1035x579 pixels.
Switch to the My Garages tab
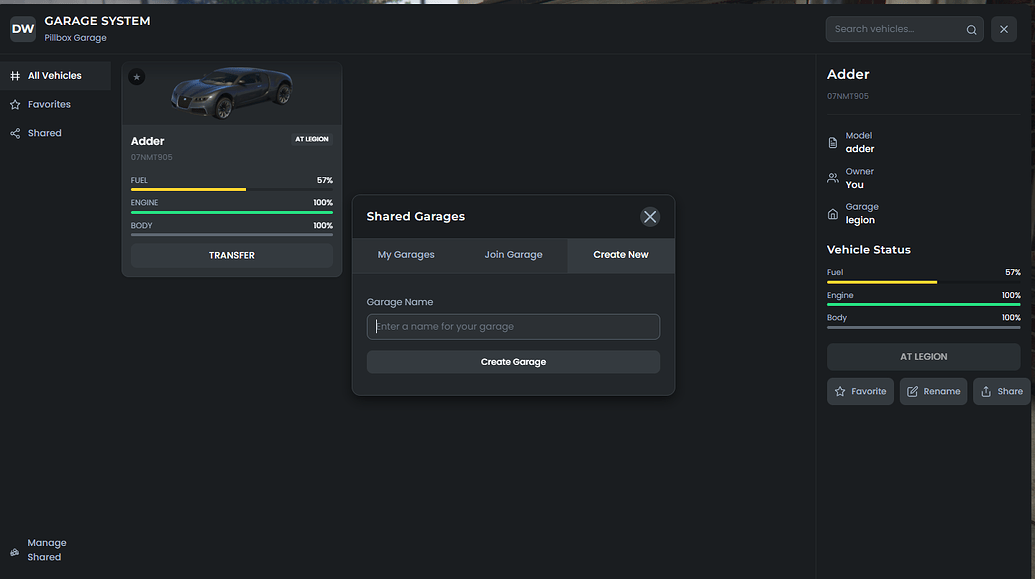pyautogui.click(x=405, y=255)
